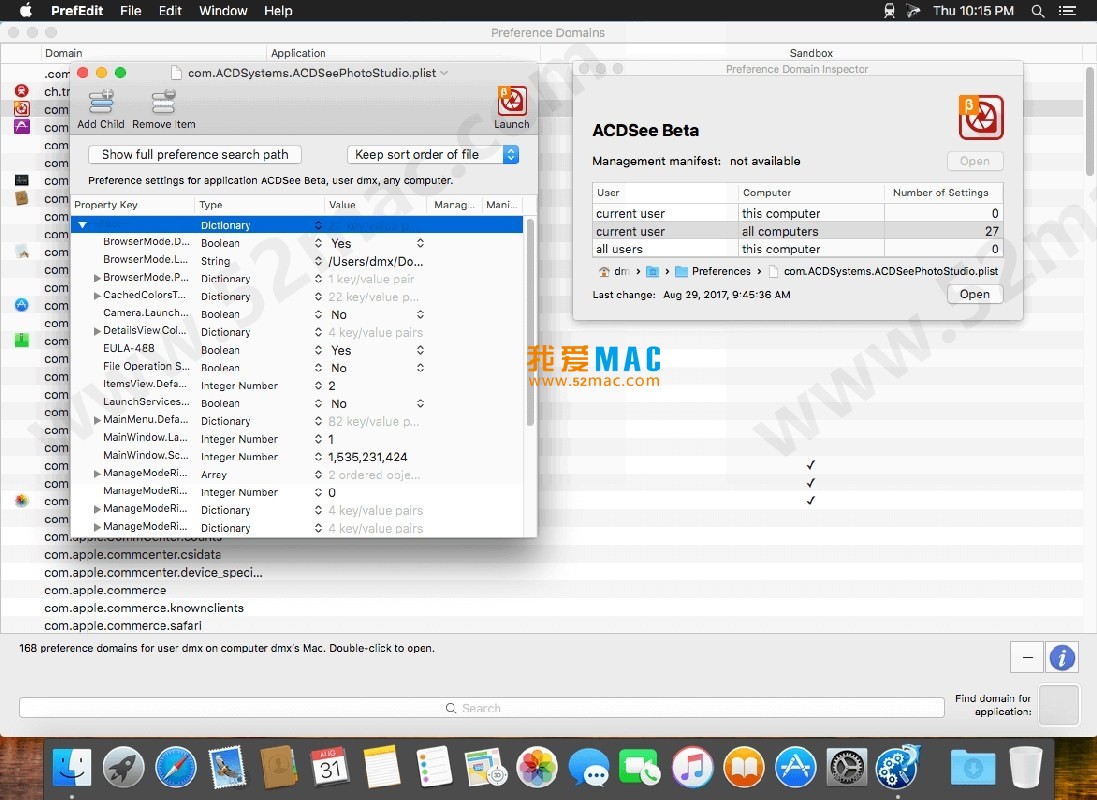
Task: Select com.apple.commcenter.csidata domain row
Action: tap(132, 554)
